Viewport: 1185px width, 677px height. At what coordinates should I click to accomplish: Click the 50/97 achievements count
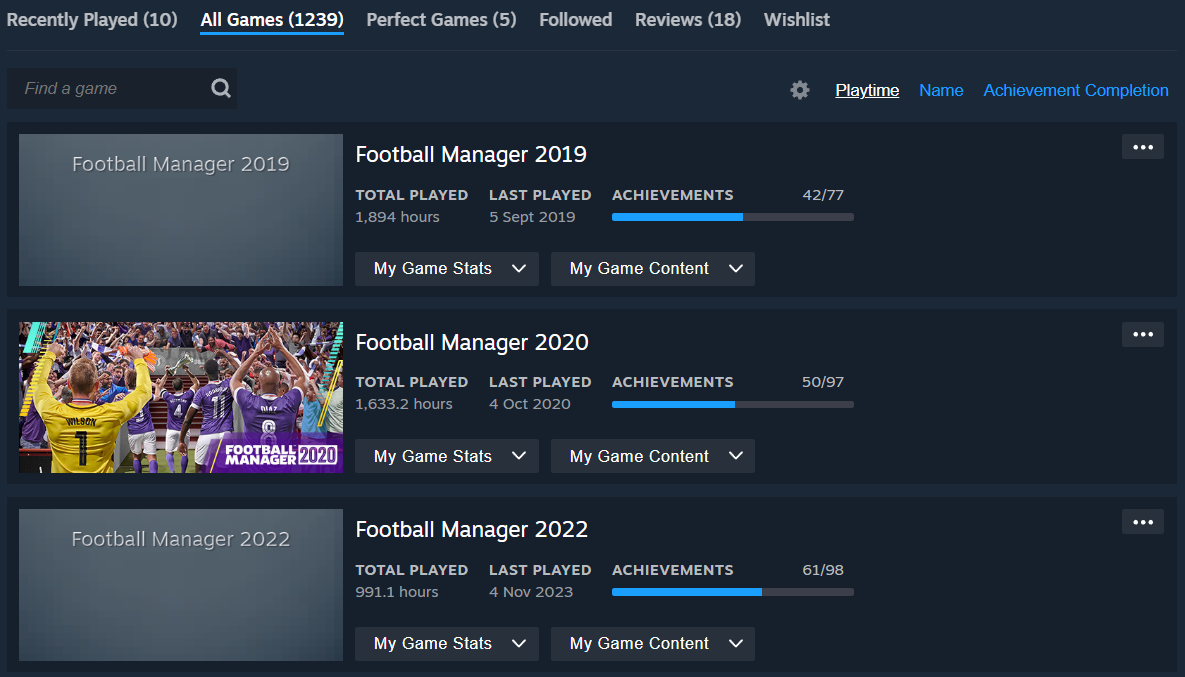823,382
